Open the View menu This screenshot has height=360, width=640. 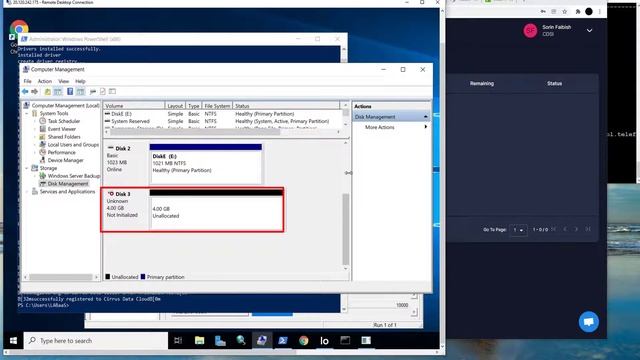click(64, 81)
